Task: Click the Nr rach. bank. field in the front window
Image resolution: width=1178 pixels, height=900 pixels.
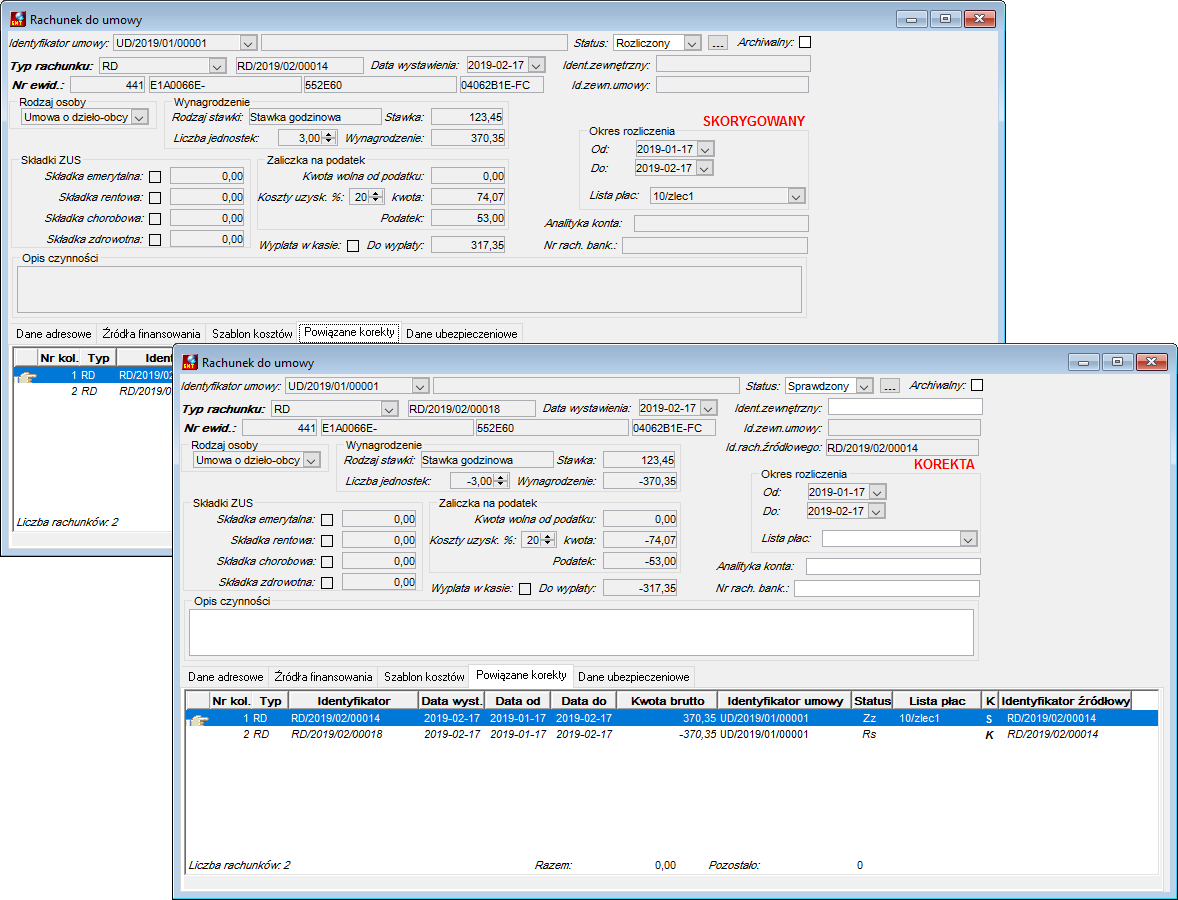Action: coord(887,588)
